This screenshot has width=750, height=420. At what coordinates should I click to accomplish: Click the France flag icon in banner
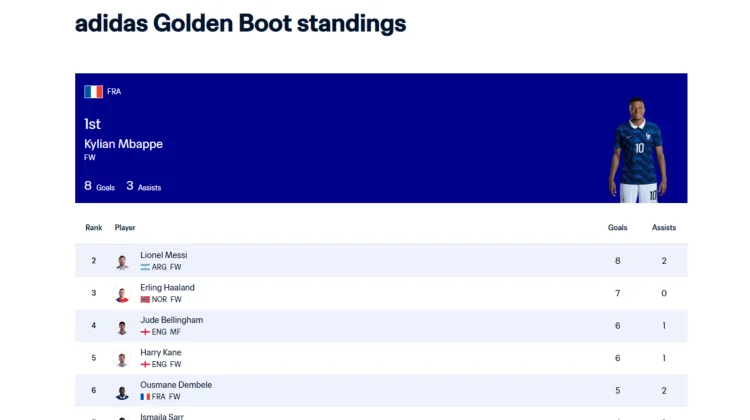(93, 91)
